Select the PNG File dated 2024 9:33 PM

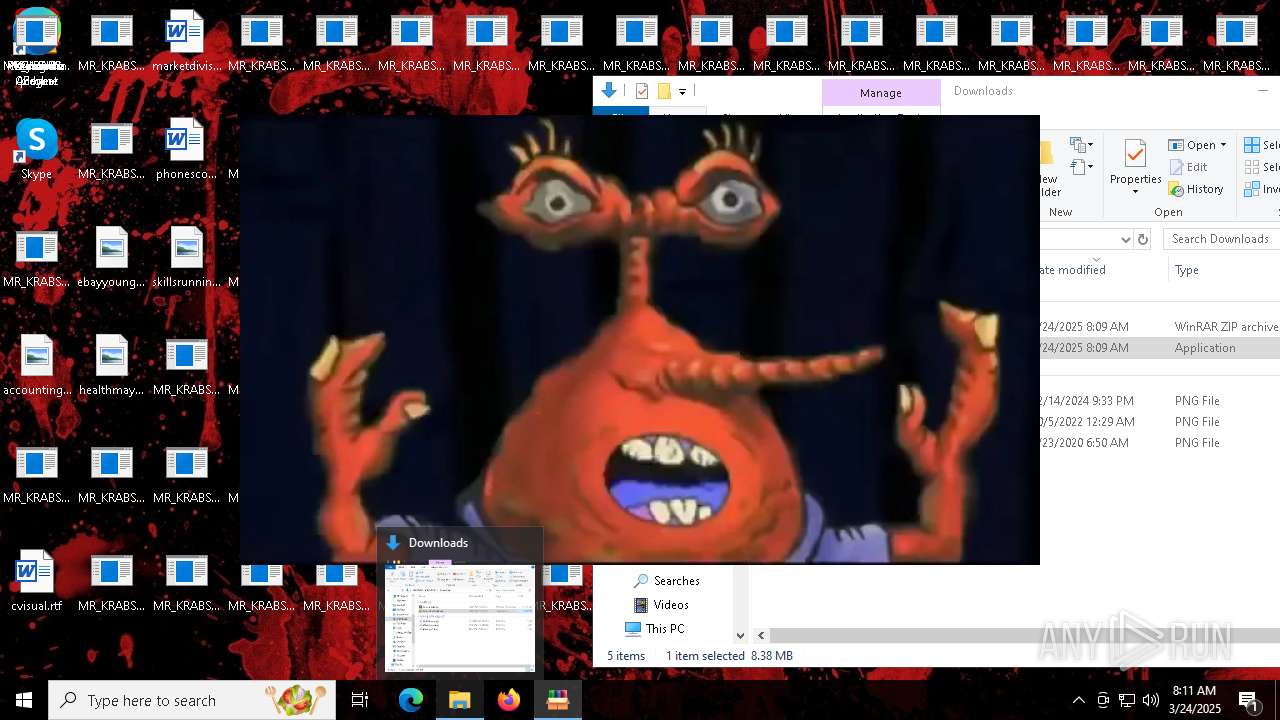pos(1160,401)
